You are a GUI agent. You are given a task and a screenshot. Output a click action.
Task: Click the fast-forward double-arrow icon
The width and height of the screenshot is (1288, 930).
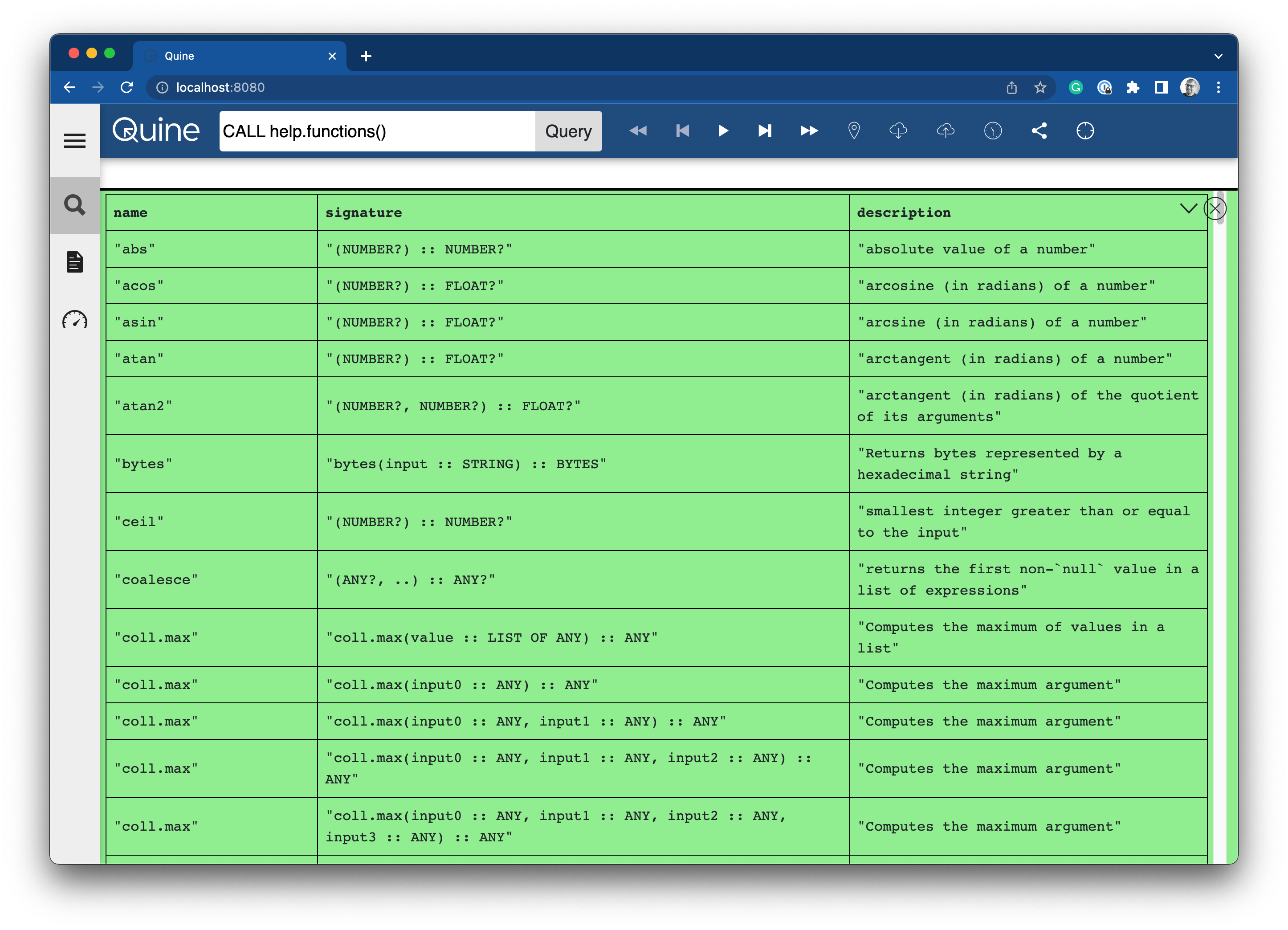pyautogui.click(x=809, y=131)
